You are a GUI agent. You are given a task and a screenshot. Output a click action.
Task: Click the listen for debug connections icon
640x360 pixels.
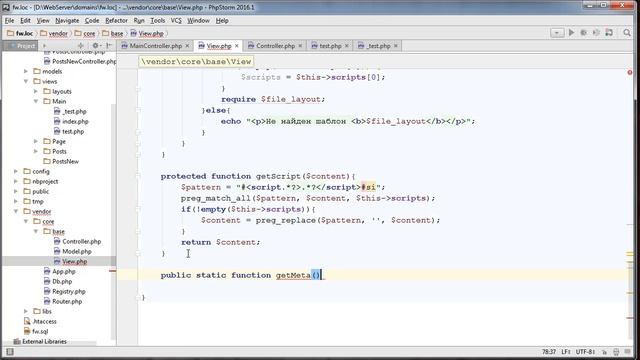coord(609,33)
